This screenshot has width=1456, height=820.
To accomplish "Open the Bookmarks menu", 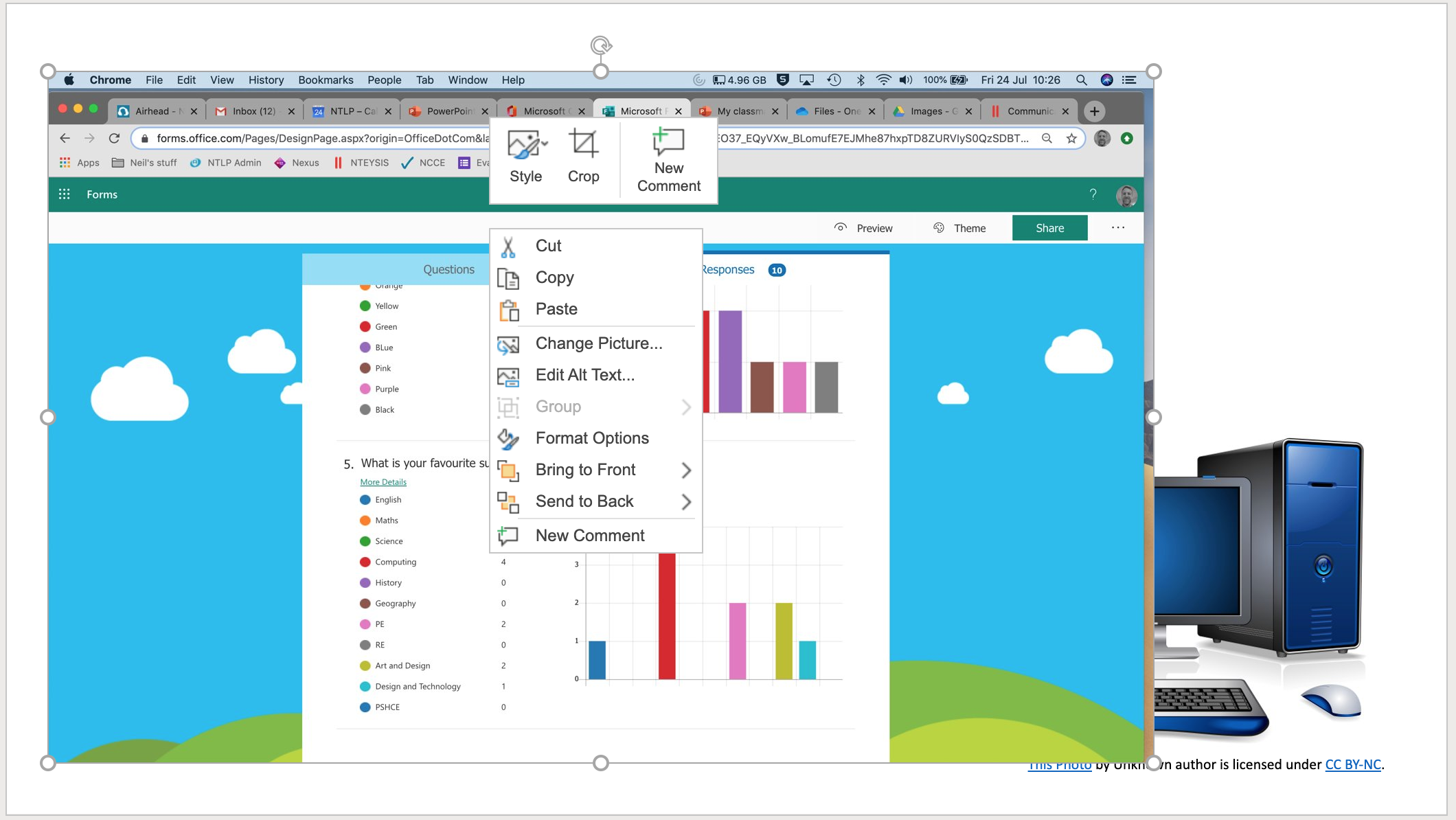I will tap(326, 80).
